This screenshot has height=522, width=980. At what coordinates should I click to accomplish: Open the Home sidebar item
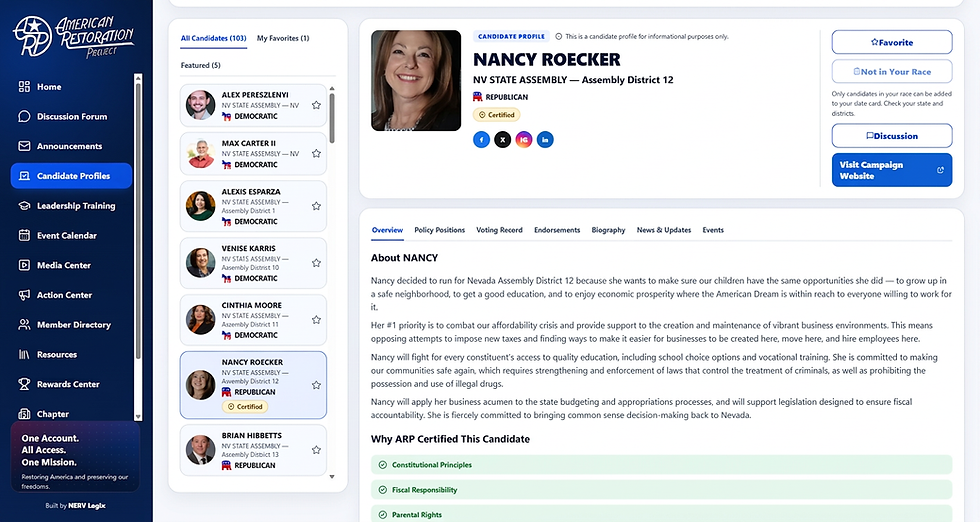click(70, 87)
